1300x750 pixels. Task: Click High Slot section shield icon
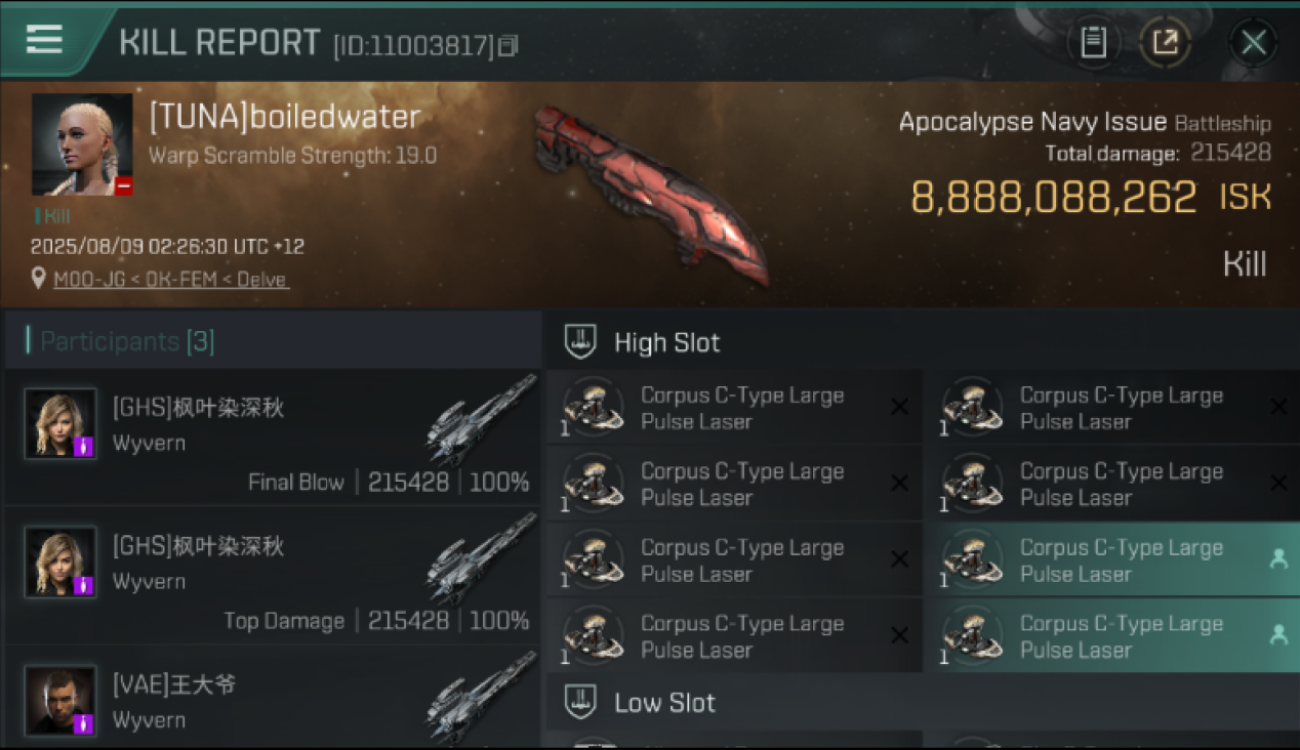581,342
